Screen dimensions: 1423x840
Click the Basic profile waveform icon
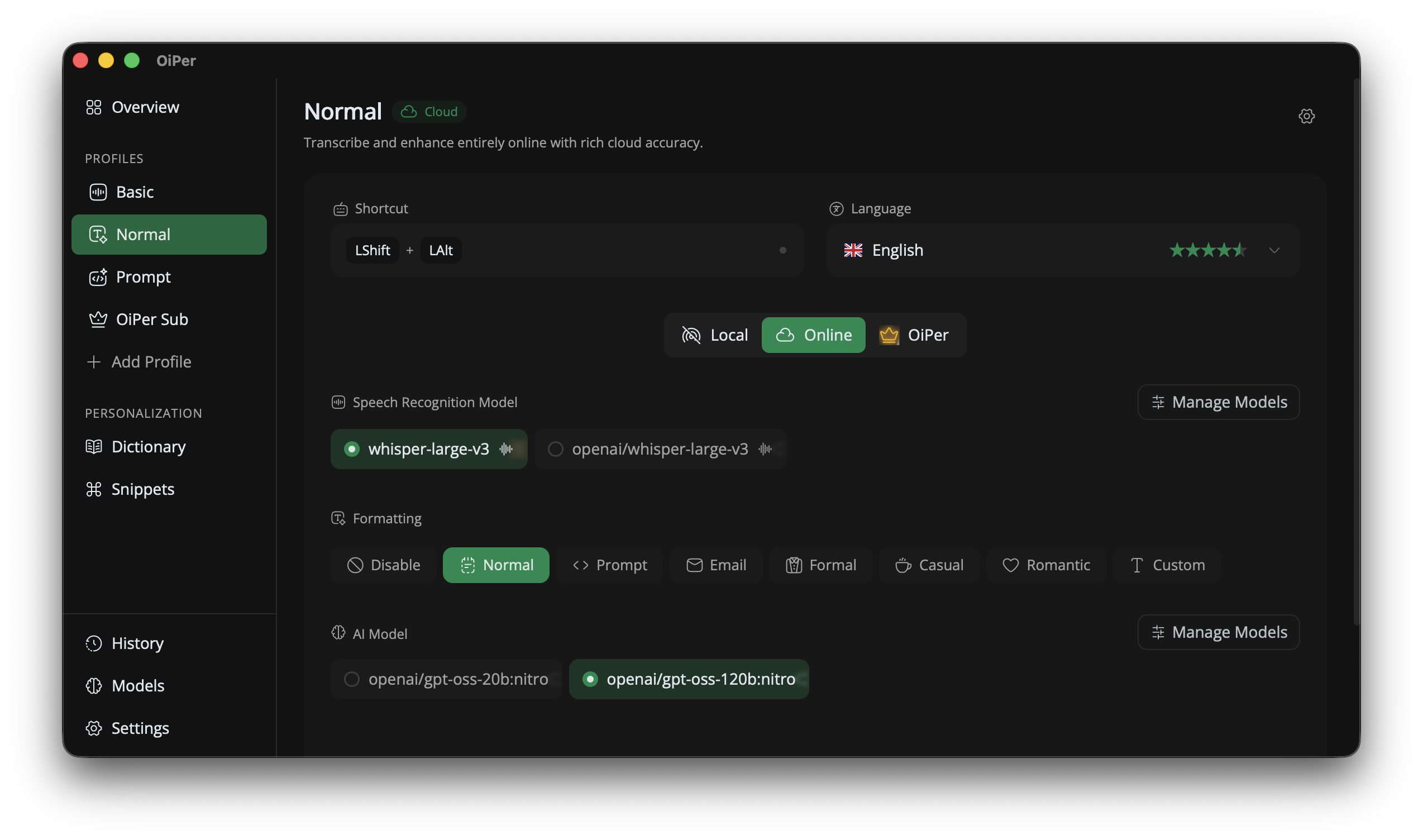[98, 192]
